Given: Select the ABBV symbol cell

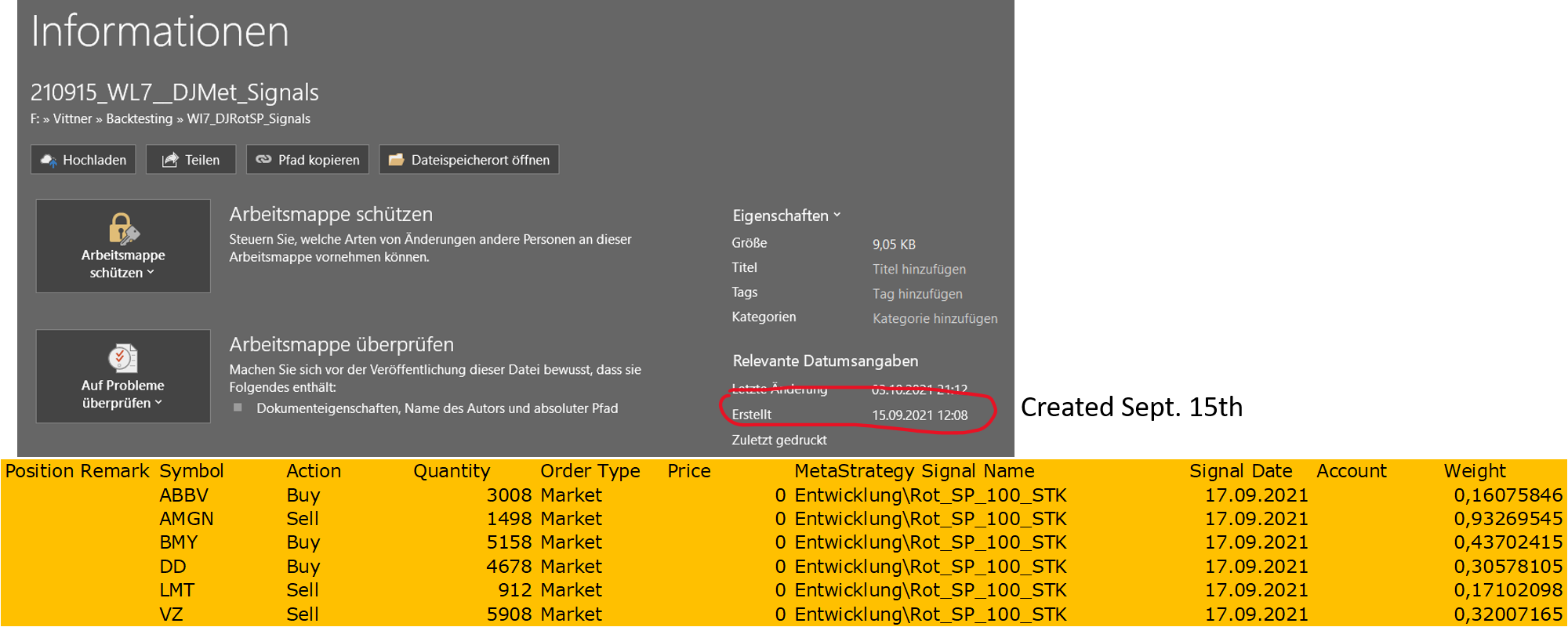Looking at the screenshot, I should pos(184,495).
